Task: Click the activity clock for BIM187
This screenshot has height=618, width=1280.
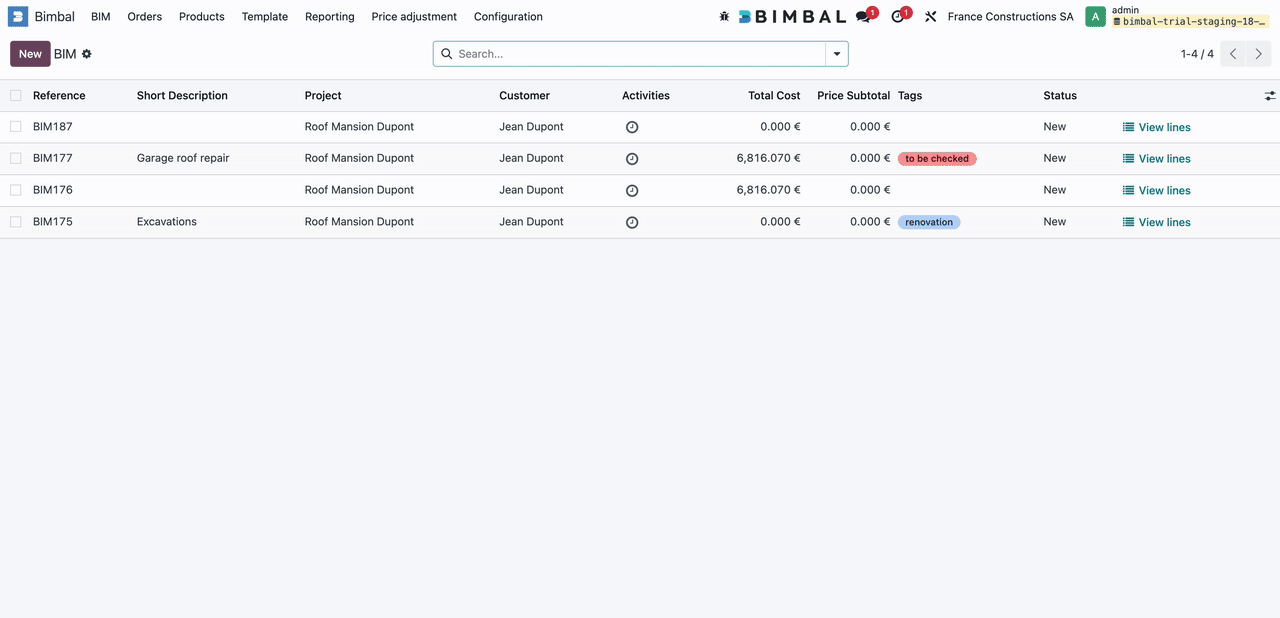Action: pyautogui.click(x=632, y=127)
